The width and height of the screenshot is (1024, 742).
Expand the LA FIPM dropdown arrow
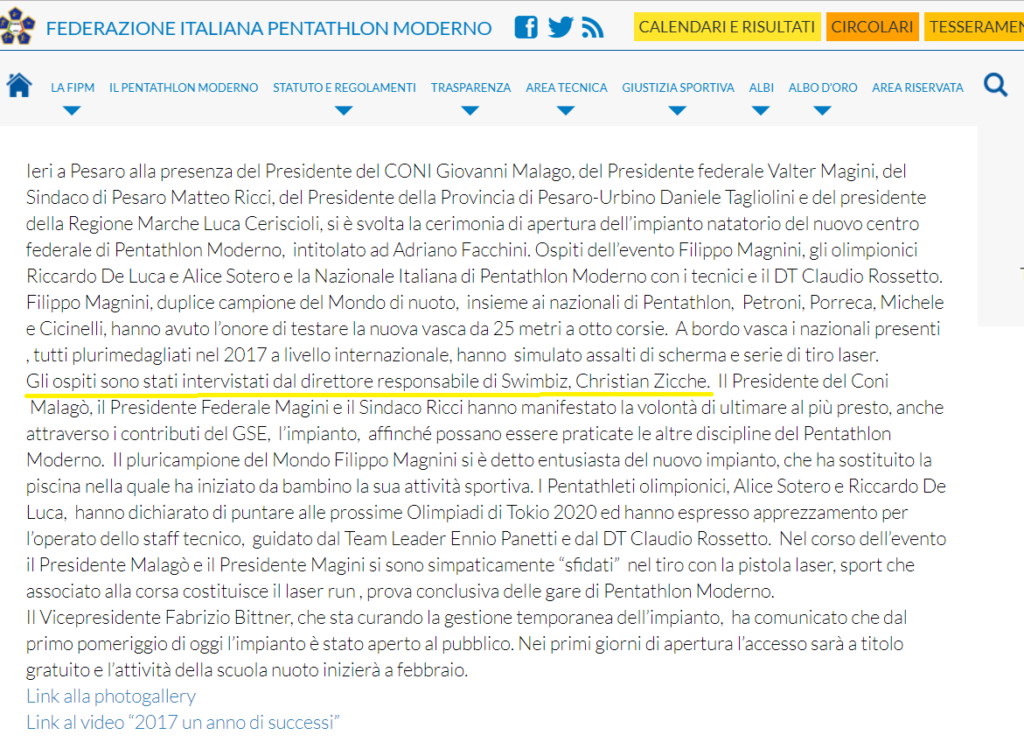pyautogui.click(x=72, y=111)
